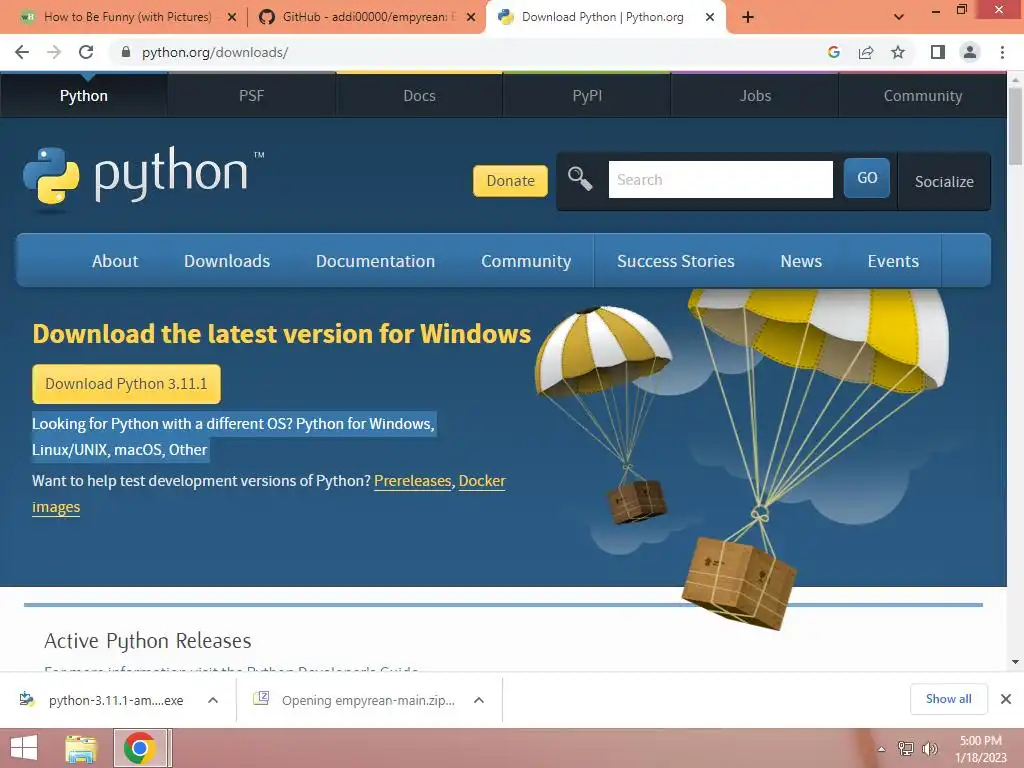Click the page vertical scrollbar
Viewport: 1024px width, 768px height.
[x=1015, y=124]
